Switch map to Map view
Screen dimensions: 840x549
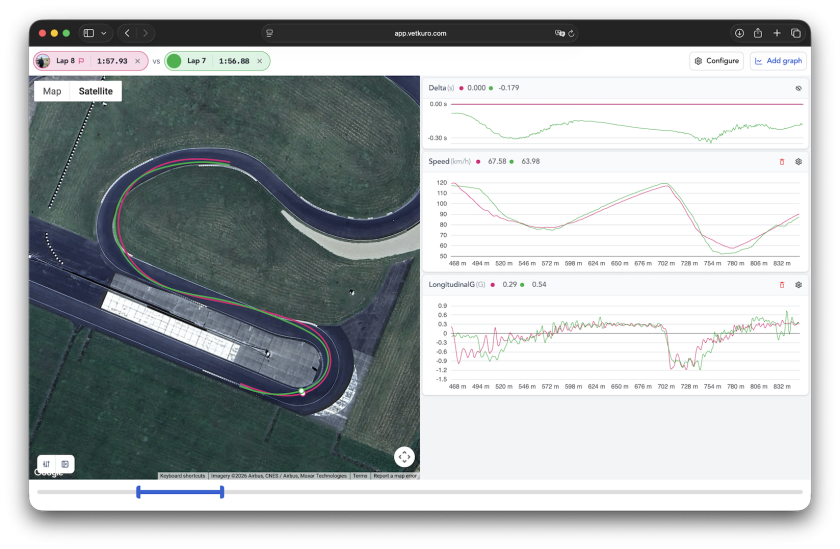pos(52,91)
